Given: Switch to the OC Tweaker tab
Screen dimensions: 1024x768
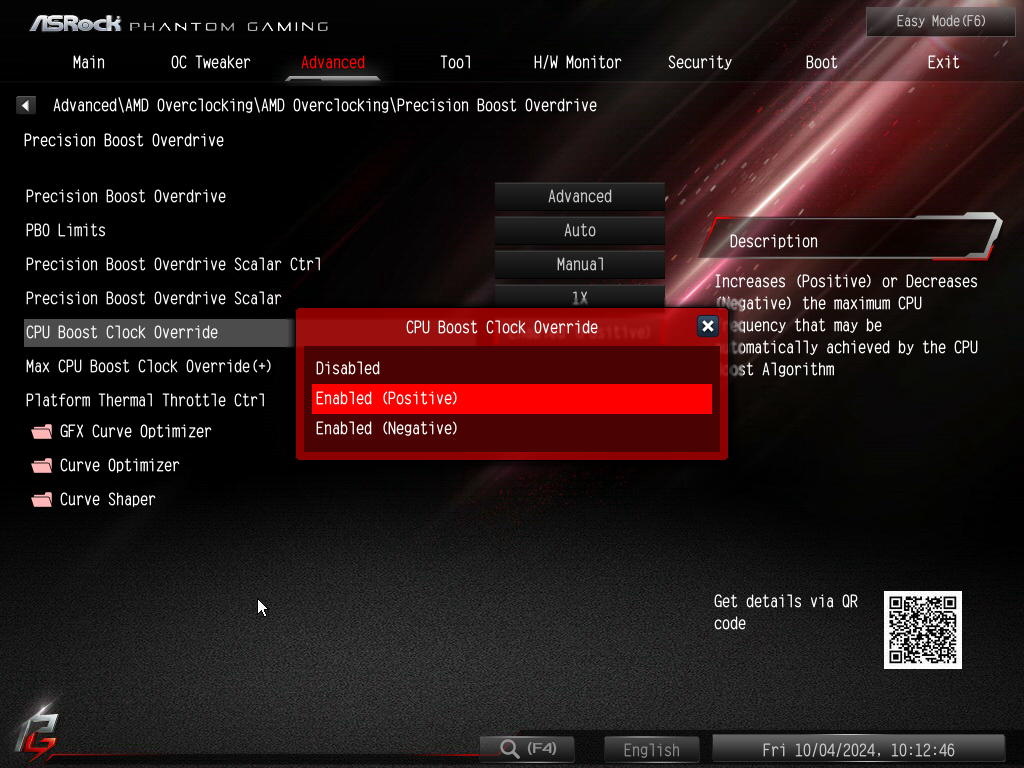Looking at the screenshot, I should [210, 63].
